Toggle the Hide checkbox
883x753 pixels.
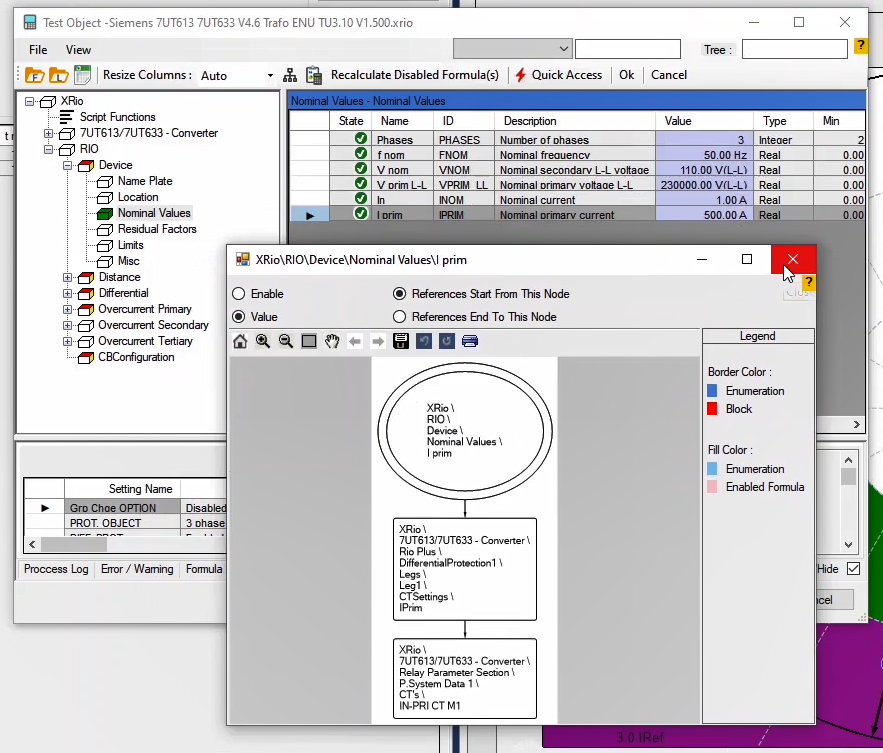coord(853,569)
